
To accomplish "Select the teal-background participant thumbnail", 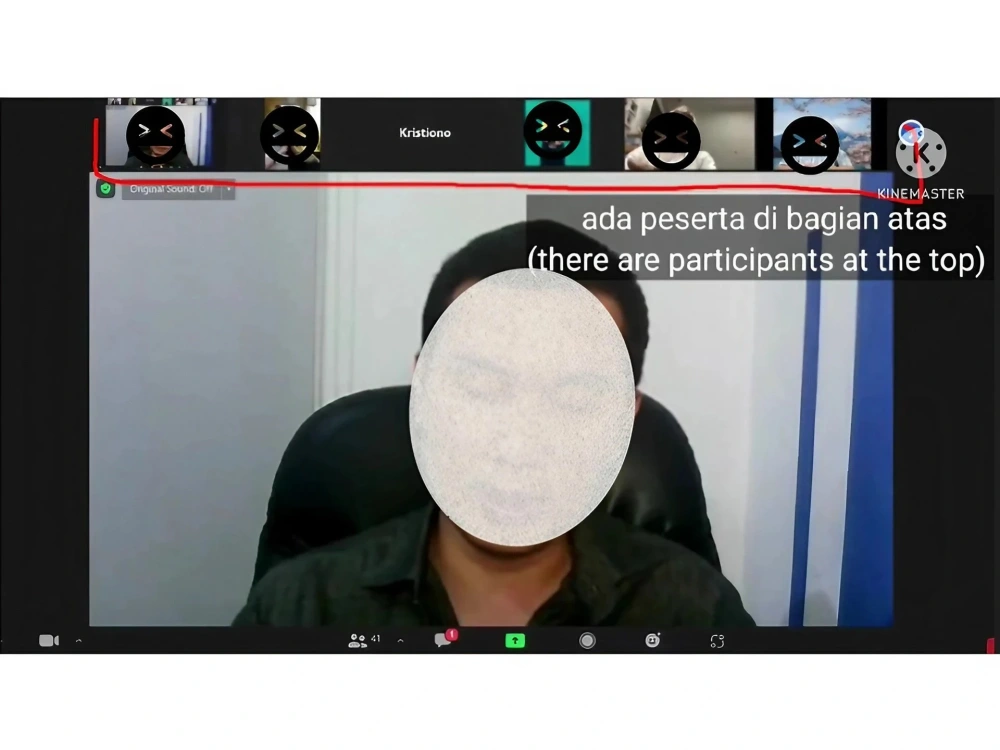I will 557,133.
